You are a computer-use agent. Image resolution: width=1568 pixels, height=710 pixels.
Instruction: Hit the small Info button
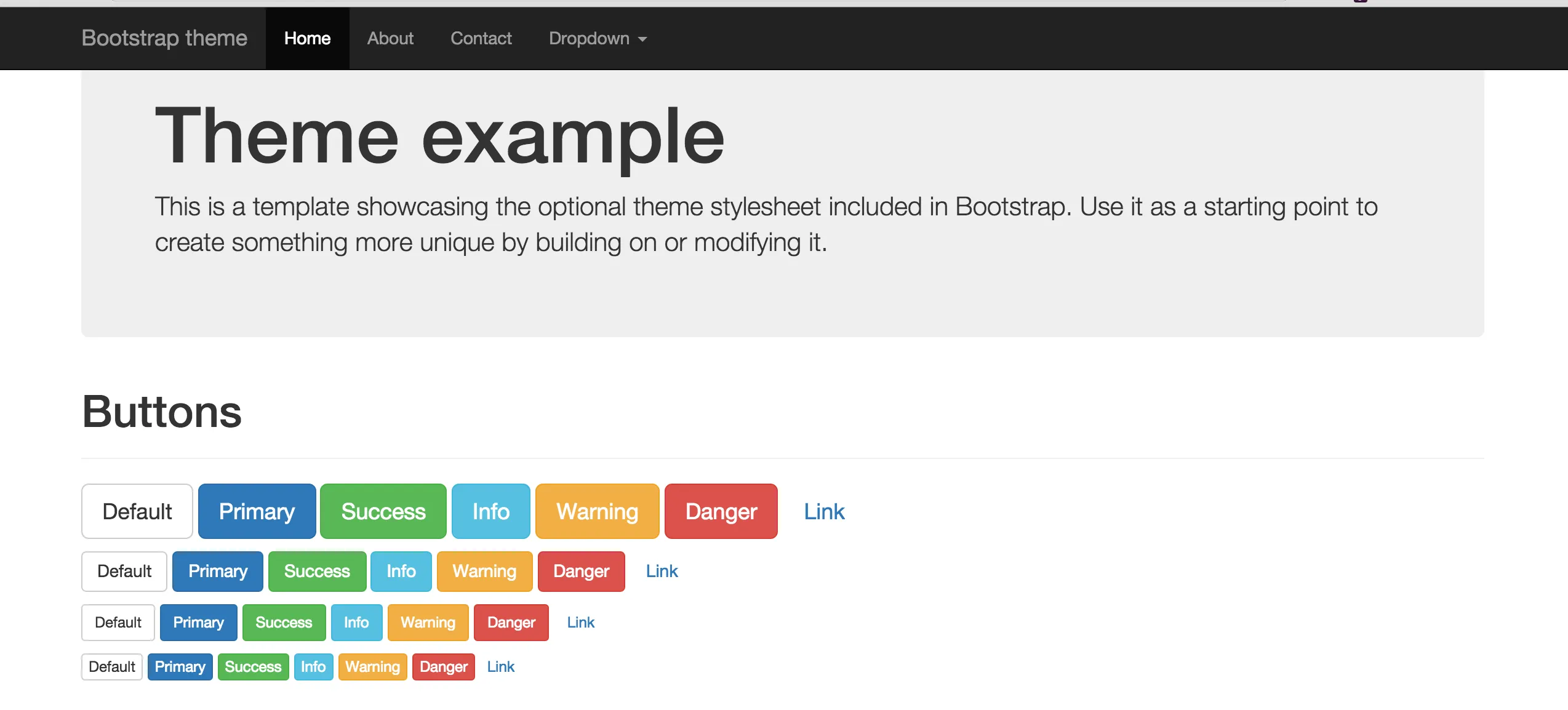coord(356,623)
